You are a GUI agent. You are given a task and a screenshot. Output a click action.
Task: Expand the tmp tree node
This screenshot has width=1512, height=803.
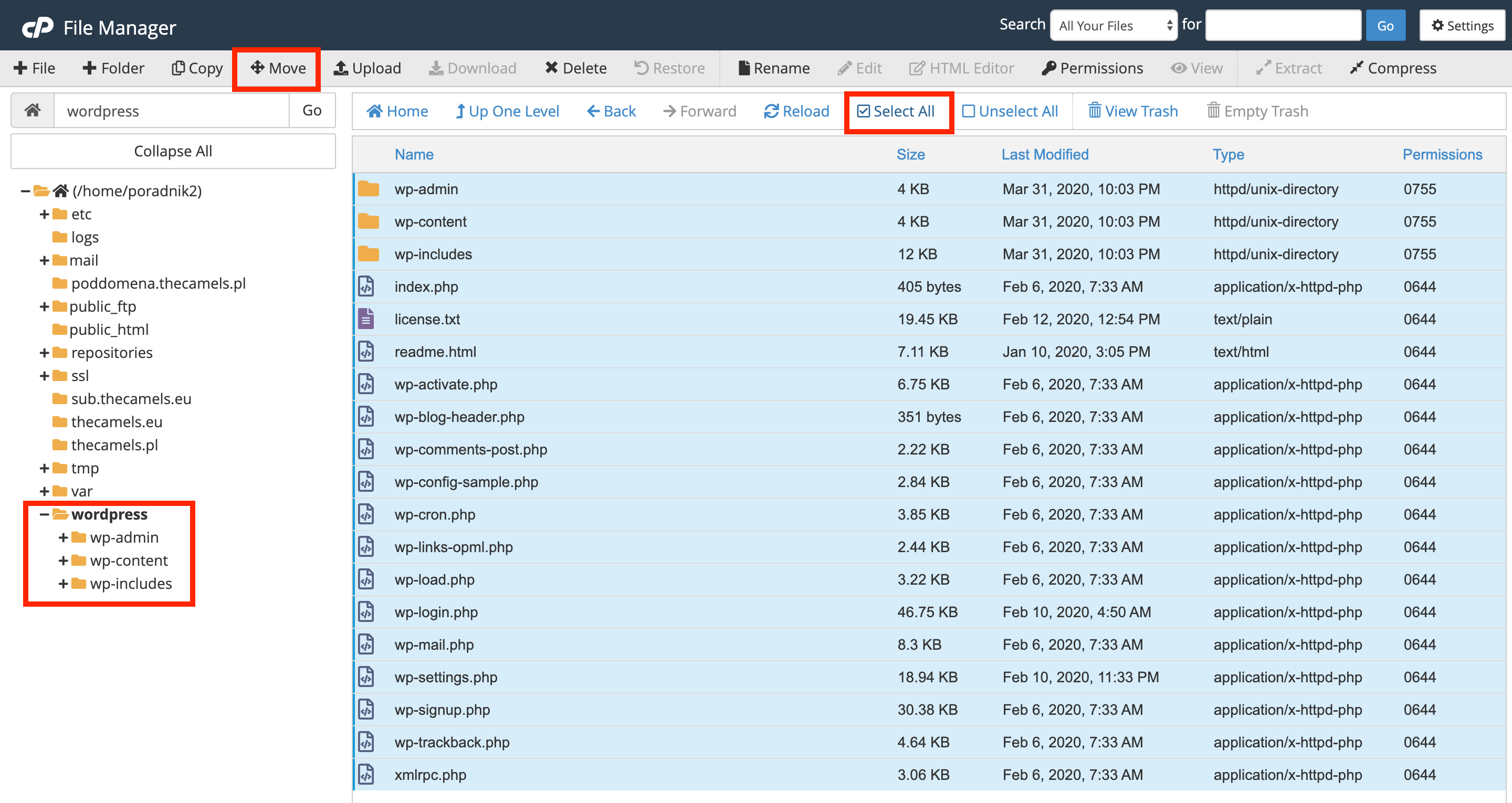pos(44,468)
